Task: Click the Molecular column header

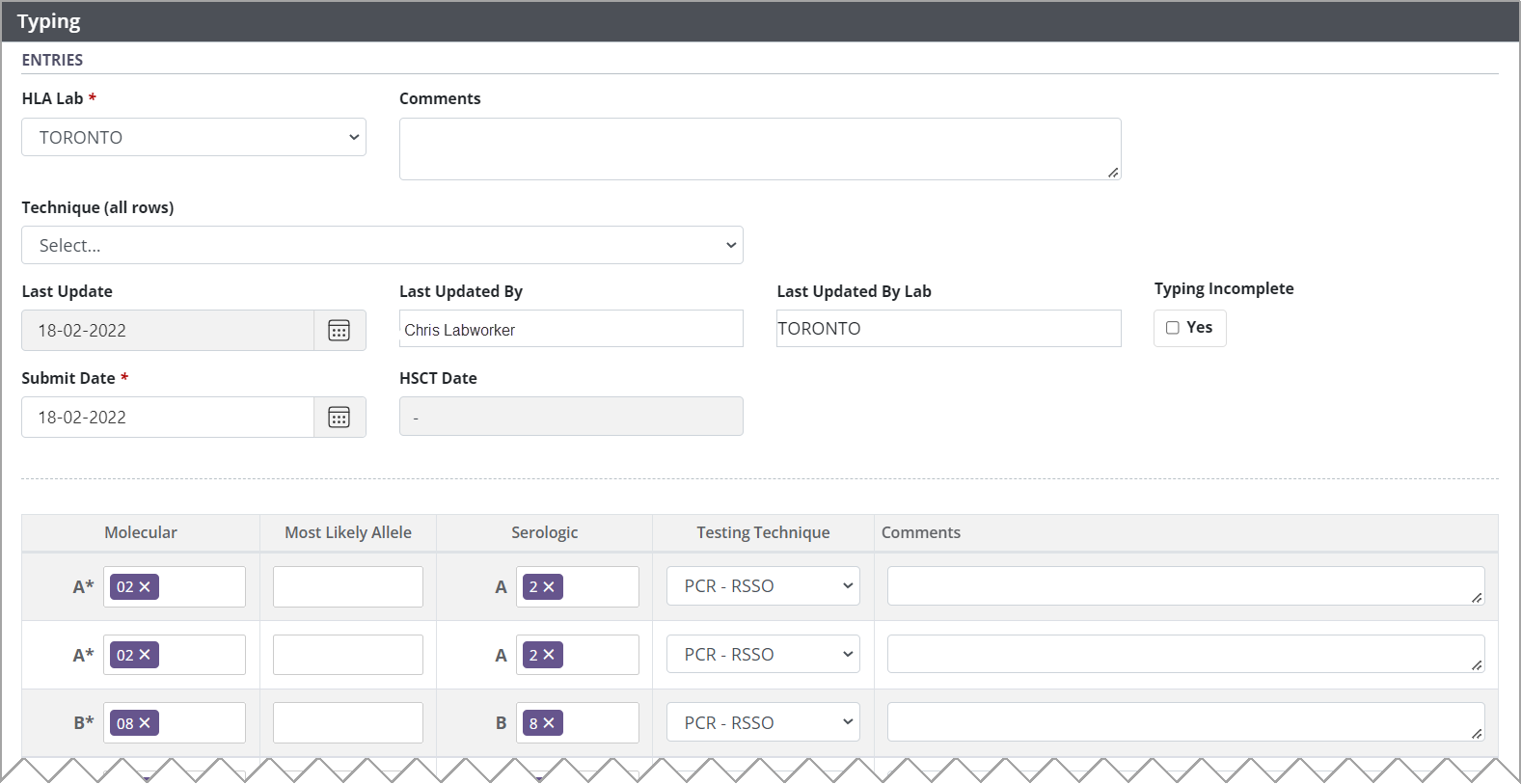Action: (x=141, y=532)
